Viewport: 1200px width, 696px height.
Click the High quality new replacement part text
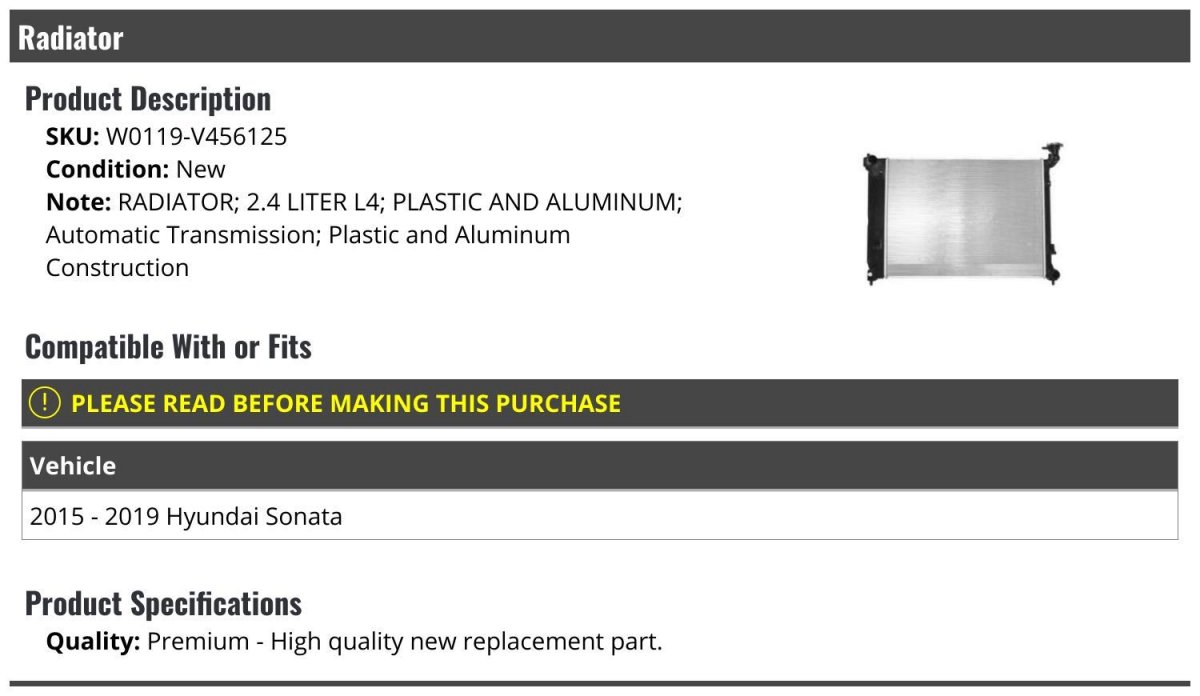pos(466,641)
